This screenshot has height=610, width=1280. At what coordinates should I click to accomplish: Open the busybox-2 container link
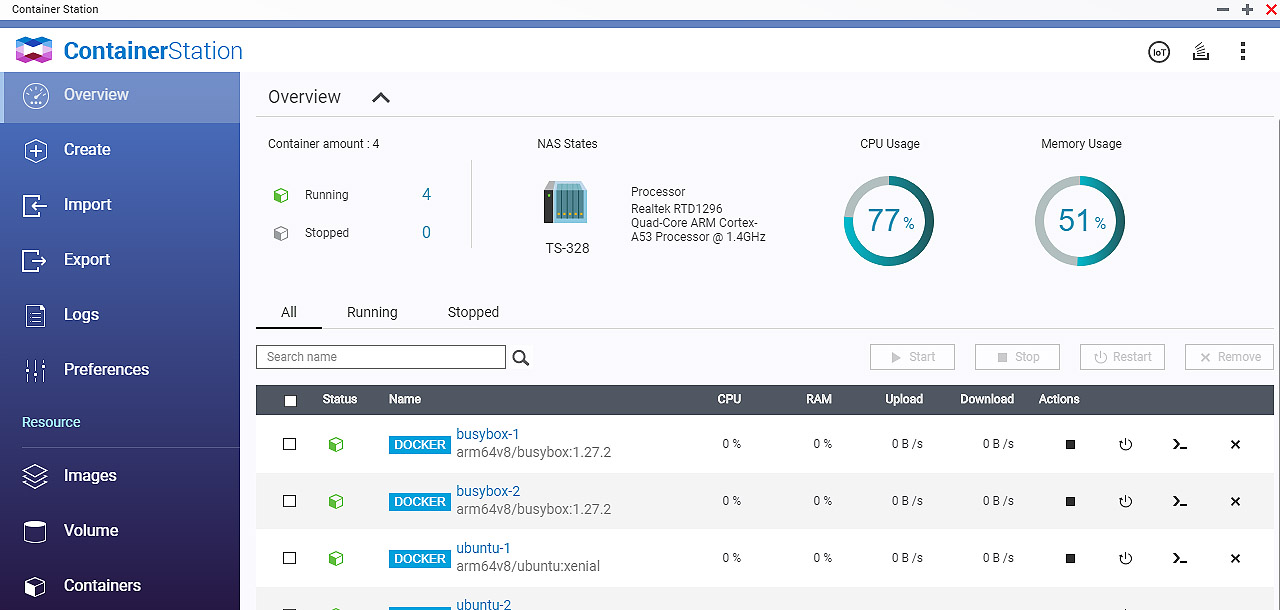pyautogui.click(x=488, y=491)
